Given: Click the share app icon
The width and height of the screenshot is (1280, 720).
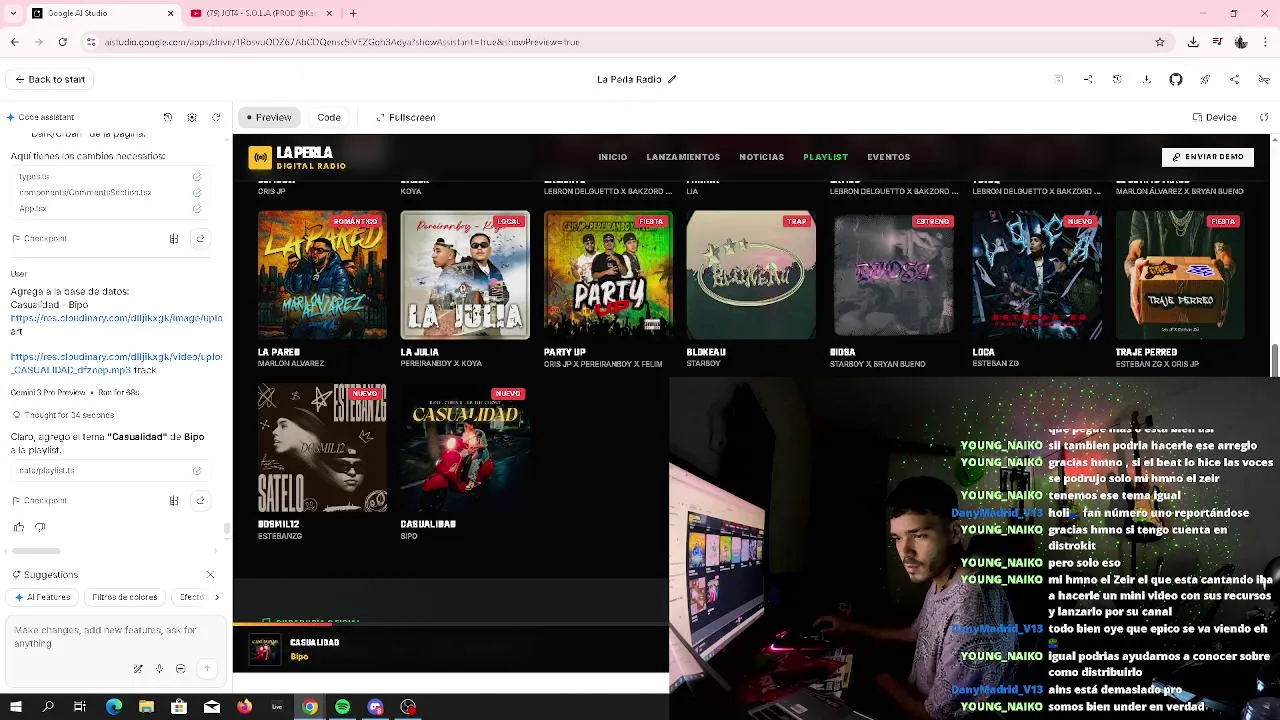Looking at the screenshot, I should coord(1235,79).
